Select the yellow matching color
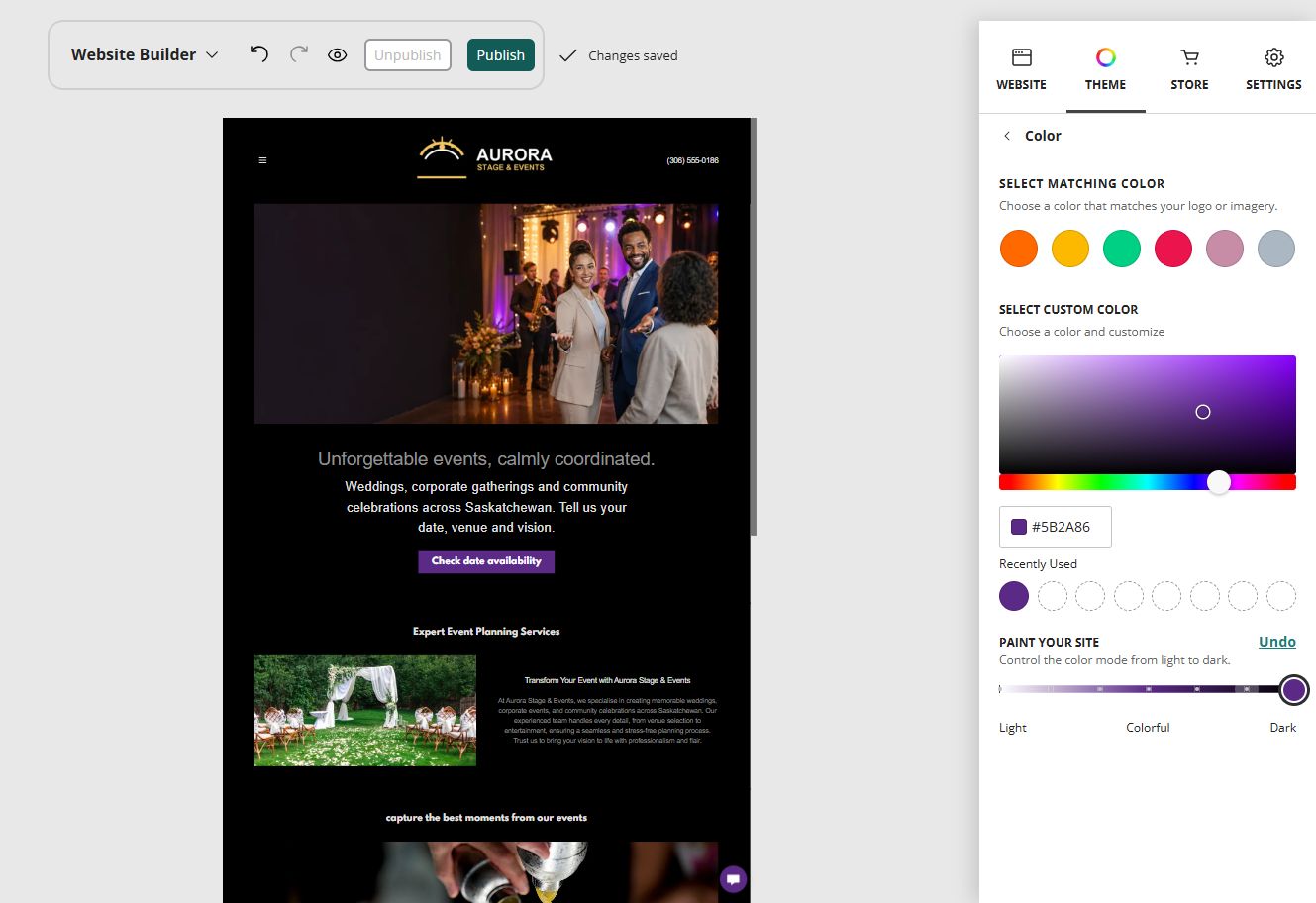 click(1069, 249)
